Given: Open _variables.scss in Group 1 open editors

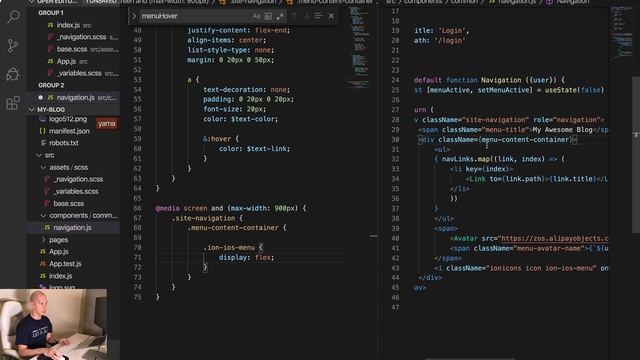Looking at the screenshot, I should coord(74,73).
